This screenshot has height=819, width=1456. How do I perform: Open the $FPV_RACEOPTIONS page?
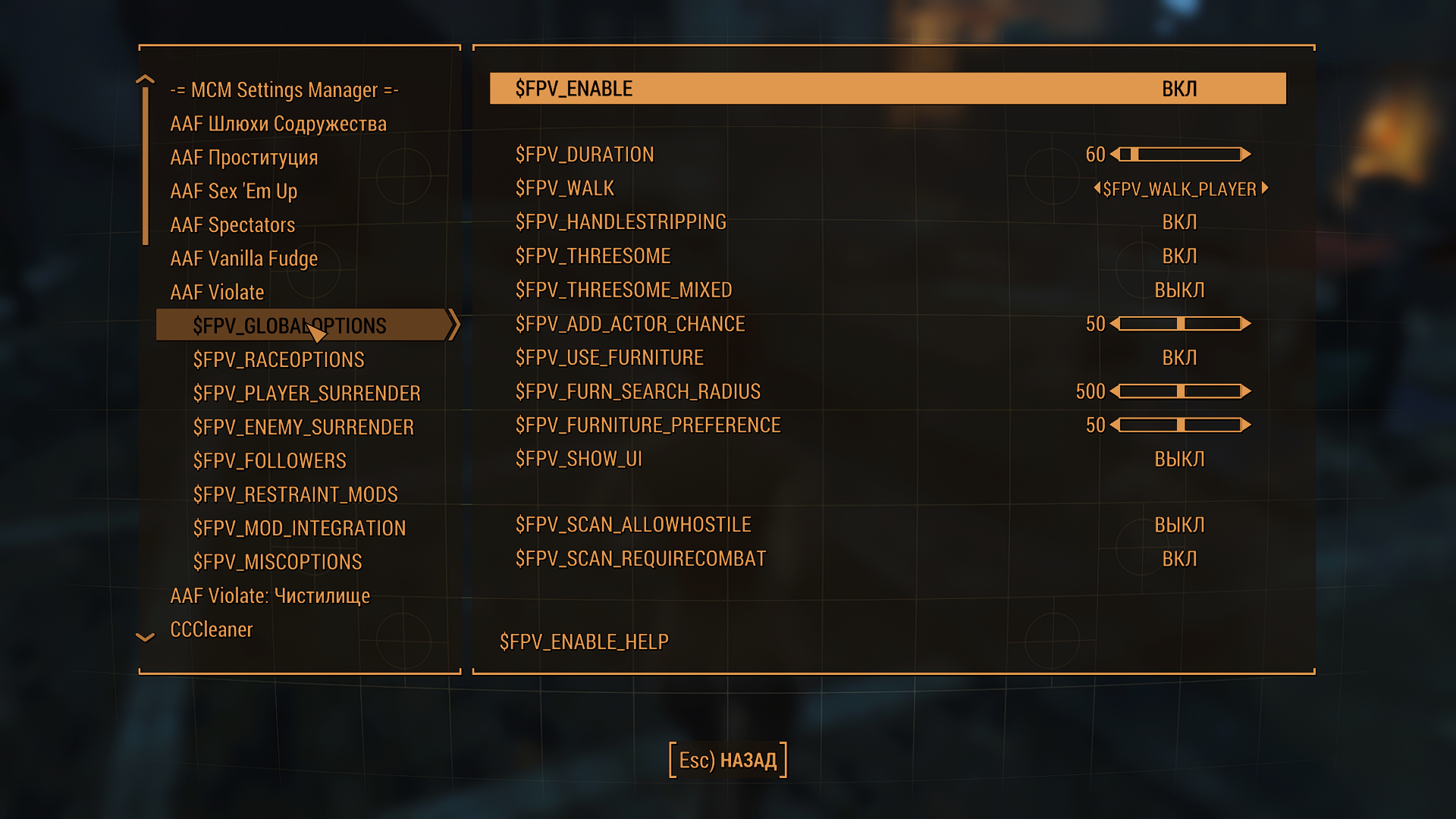coord(278,360)
